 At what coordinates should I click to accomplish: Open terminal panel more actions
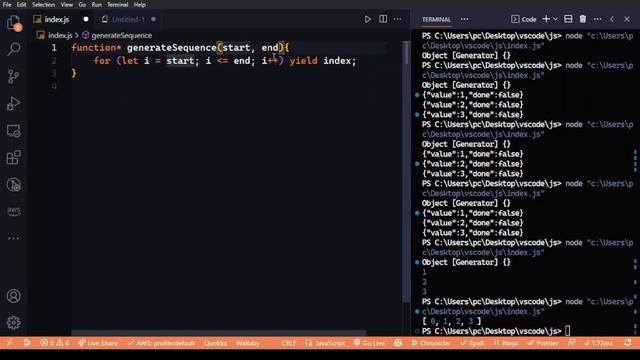click(x=598, y=19)
